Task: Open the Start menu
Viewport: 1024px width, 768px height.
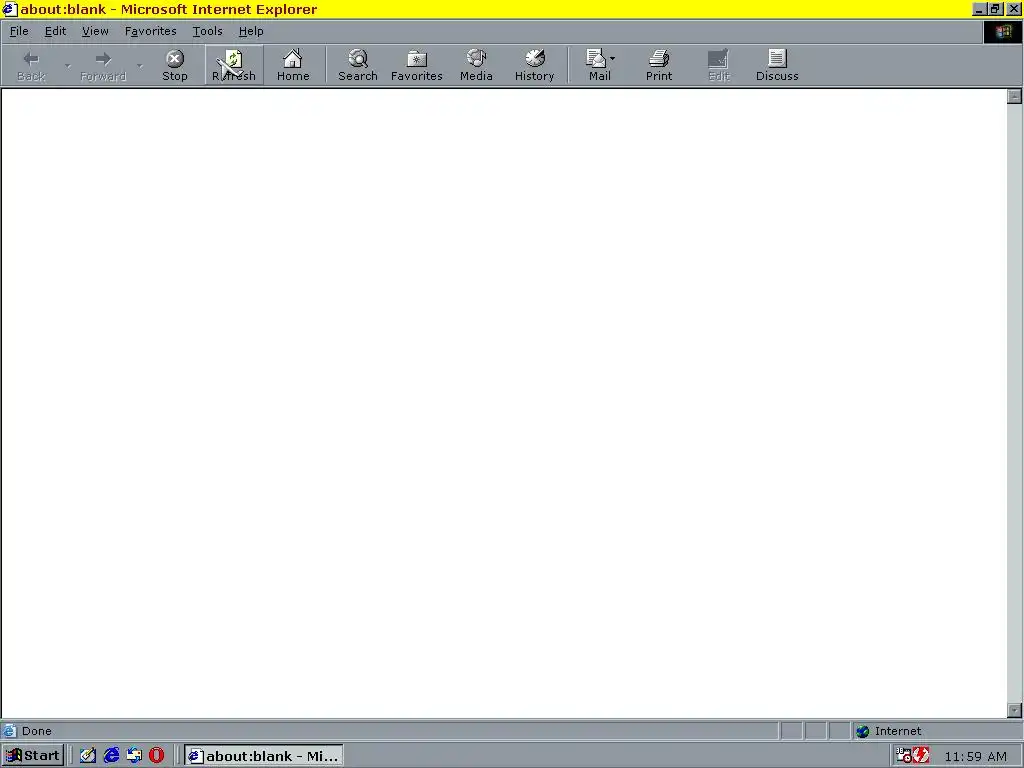Action: pyautogui.click(x=33, y=756)
